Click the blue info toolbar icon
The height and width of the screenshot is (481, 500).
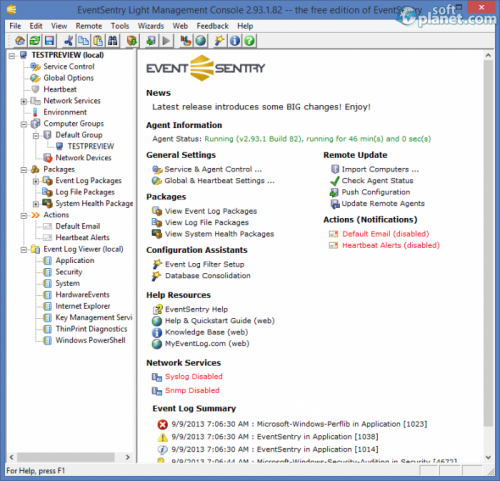point(235,41)
